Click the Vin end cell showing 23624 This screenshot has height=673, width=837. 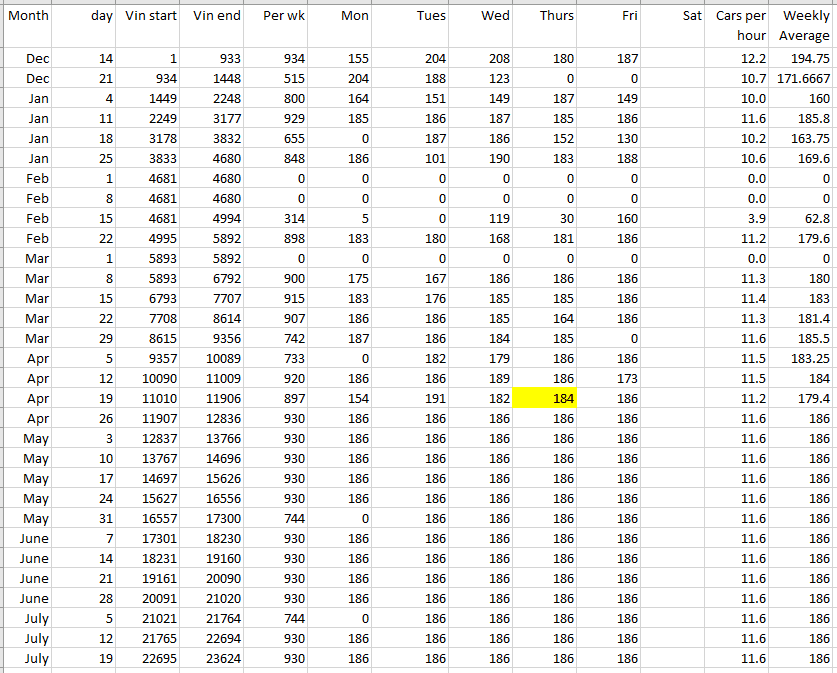[213, 659]
